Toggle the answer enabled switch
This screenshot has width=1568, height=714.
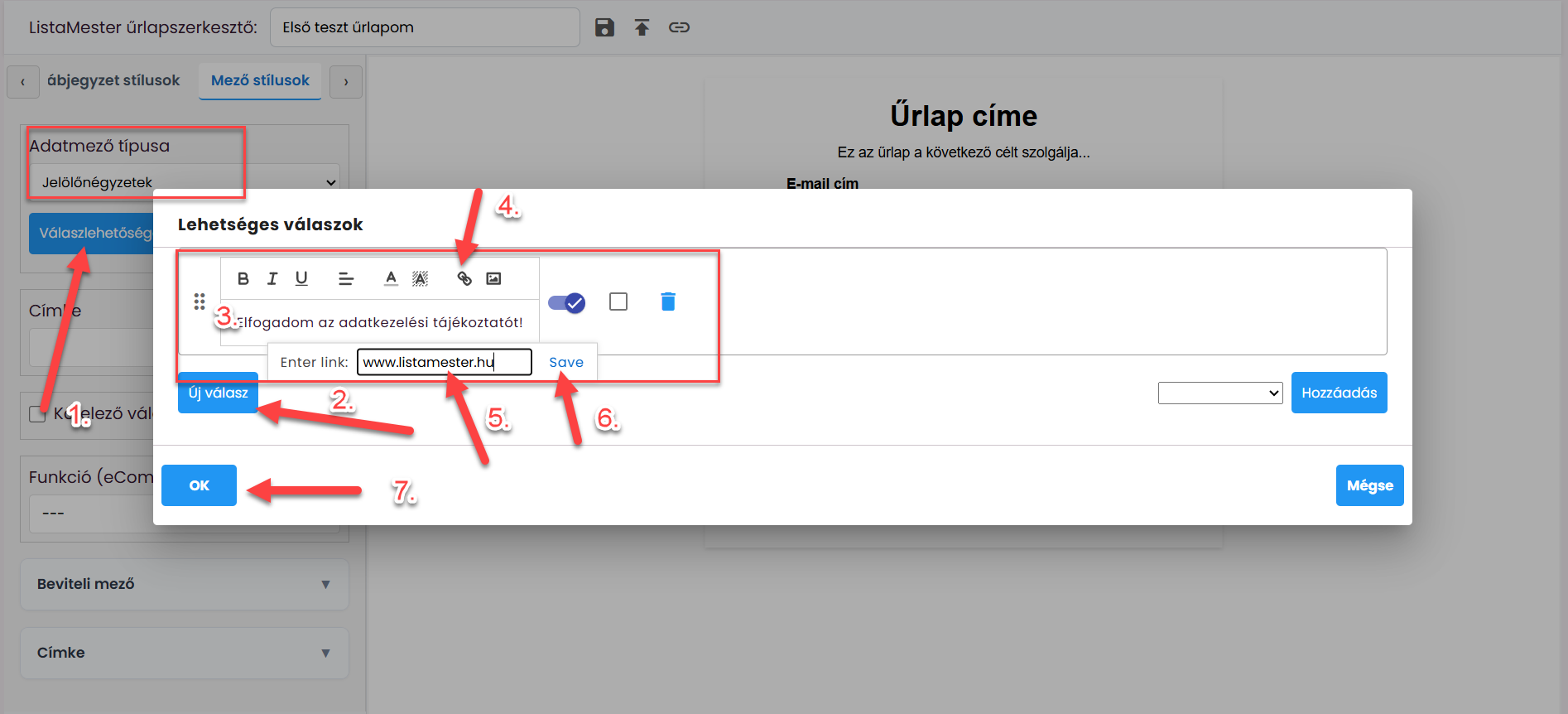click(567, 302)
